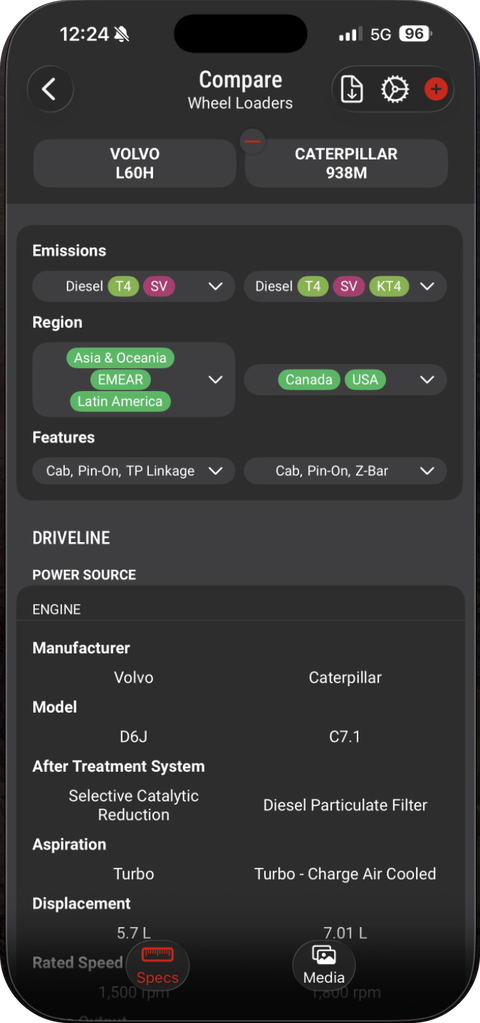Select the Caterpillar 938M machine card
Screen dimensions: 480x1023
click(x=346, y=163)
